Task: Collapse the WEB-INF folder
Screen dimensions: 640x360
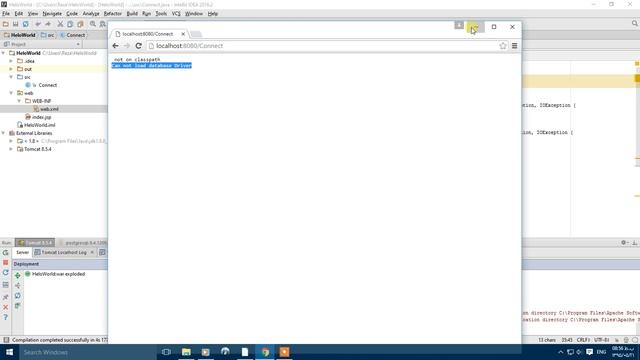Action: (x=19, y=101)
